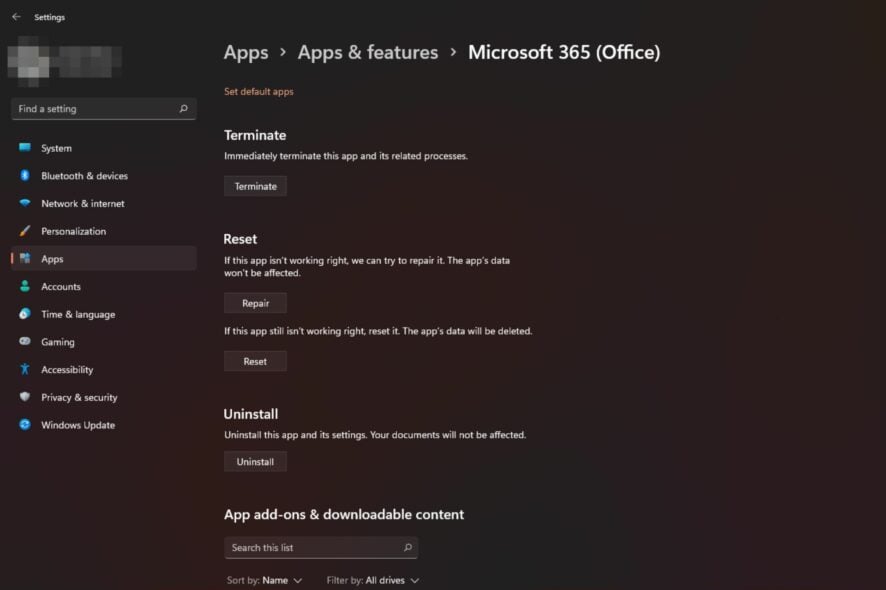
Task: Expand the Sort by Name dropdown
Action: pos(264,580)
